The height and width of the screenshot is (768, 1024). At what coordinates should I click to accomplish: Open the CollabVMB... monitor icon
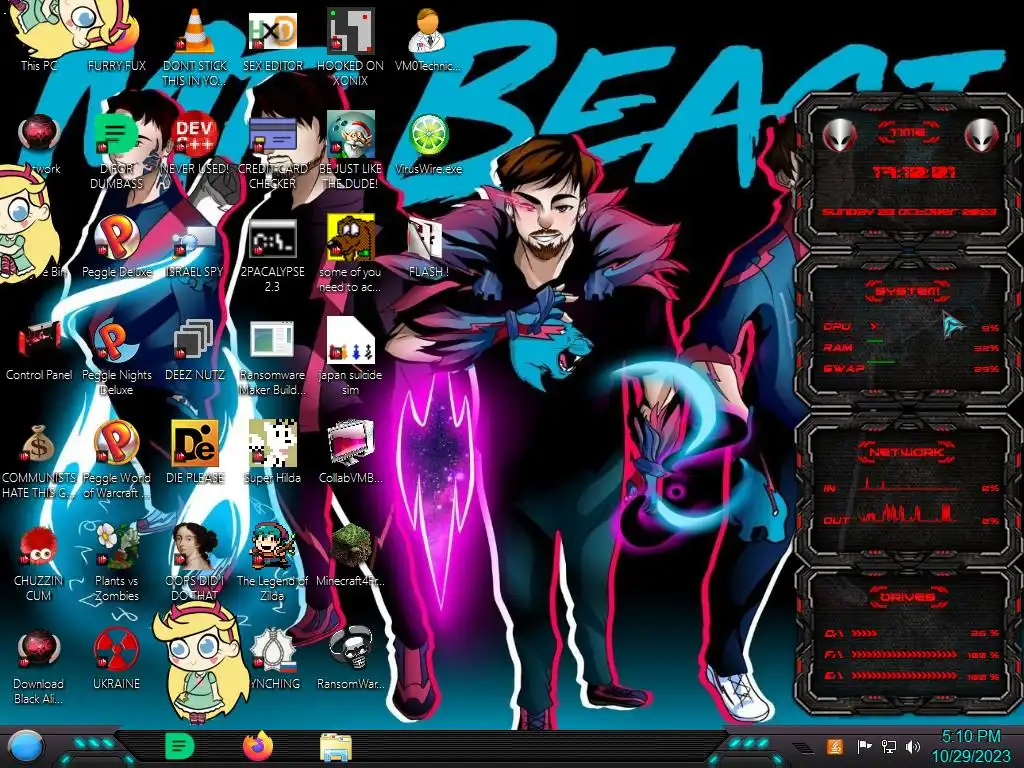click(350, 453)
